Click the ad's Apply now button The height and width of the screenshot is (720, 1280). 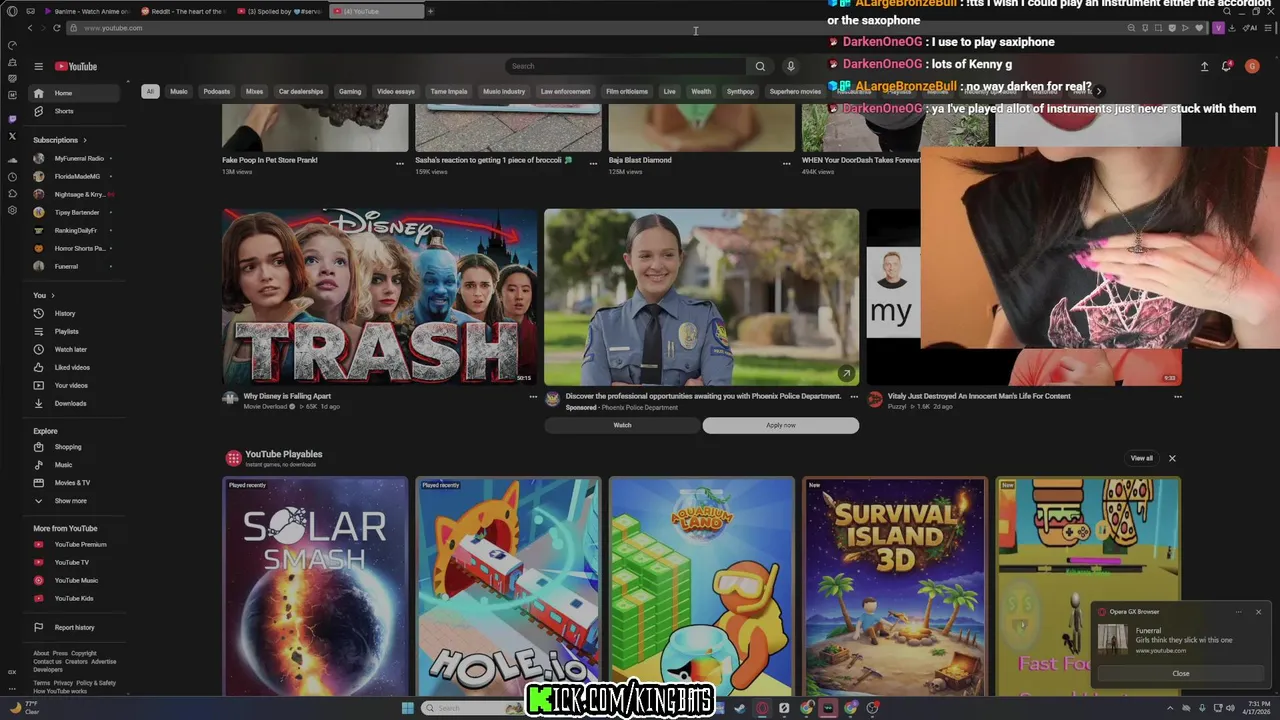point(781,425)
